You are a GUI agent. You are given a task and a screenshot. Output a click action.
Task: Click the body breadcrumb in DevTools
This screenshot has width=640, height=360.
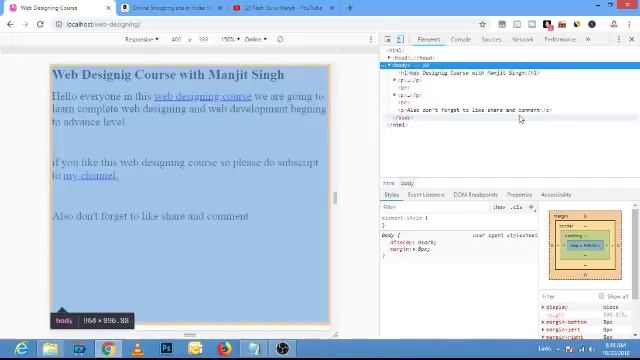click(x=407, y=183)
